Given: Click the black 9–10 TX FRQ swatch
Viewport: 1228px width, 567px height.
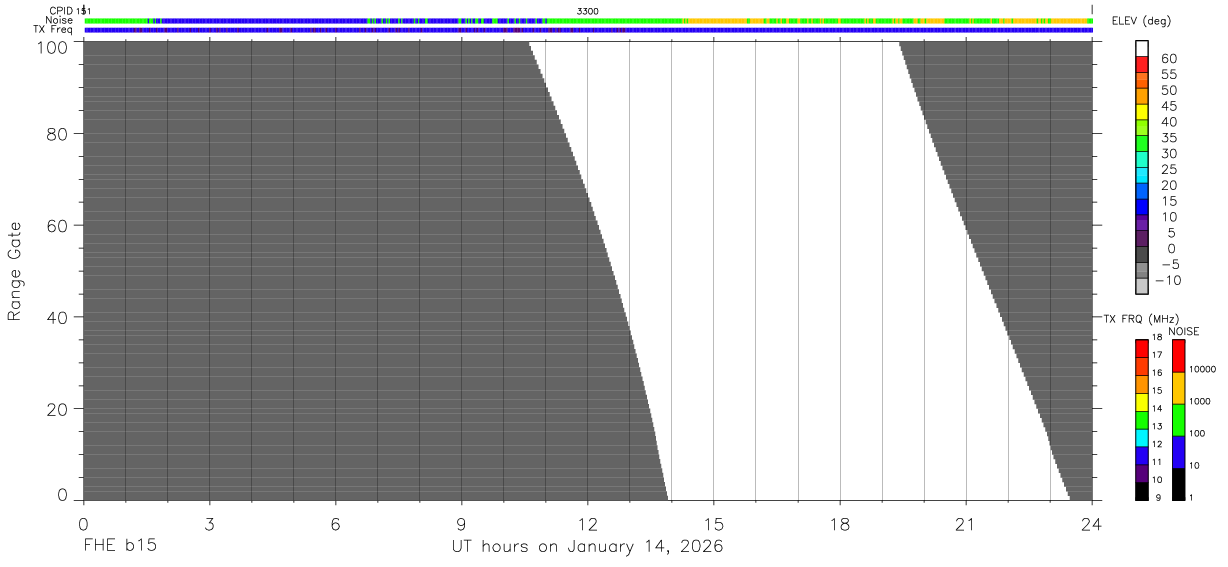Looking at the screenshot, I should tap(1142, 491).
